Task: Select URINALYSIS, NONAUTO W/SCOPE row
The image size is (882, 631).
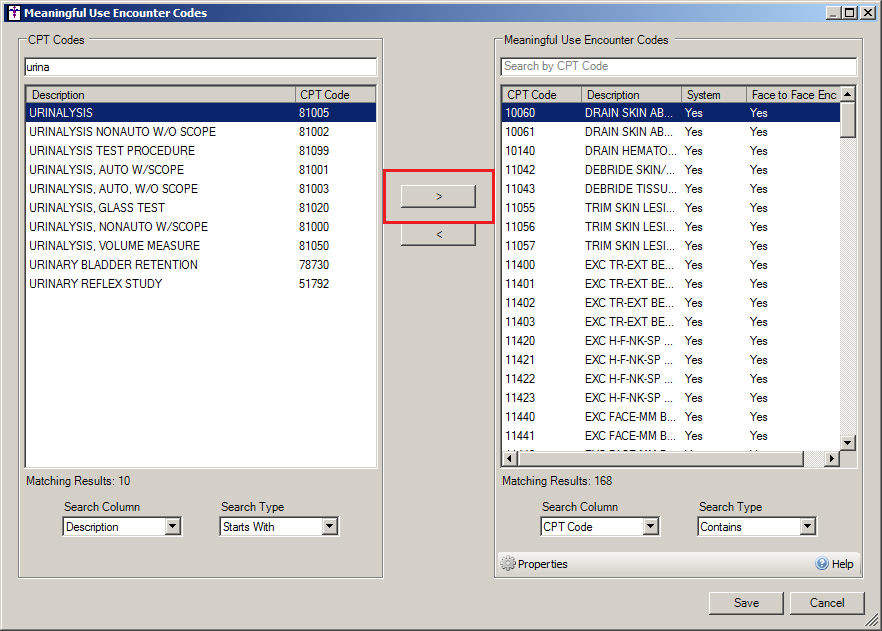Action: pos(201,227)
